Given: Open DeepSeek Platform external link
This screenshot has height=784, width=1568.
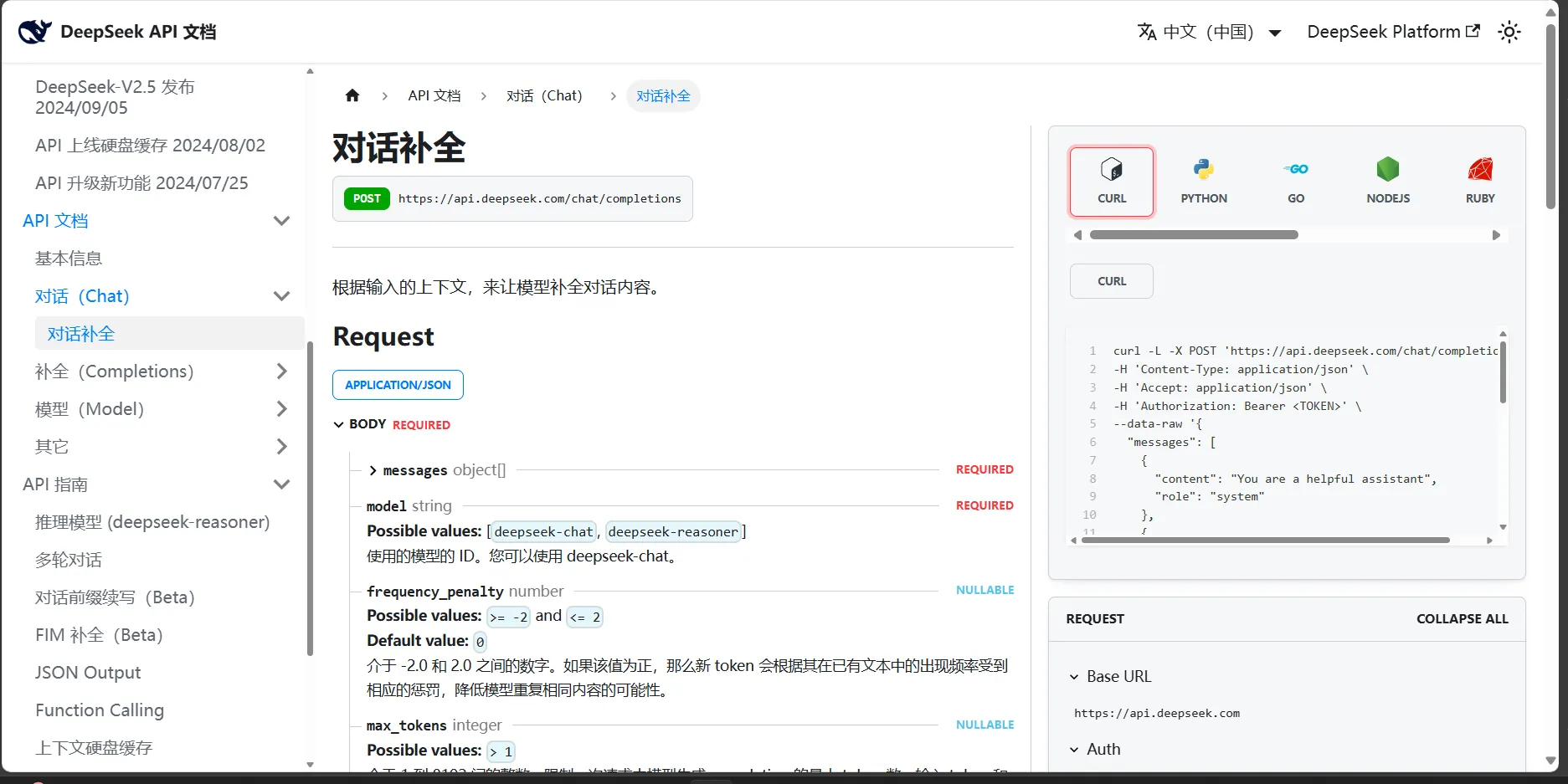Looking at the screenshot, I should click(x=1393, y=32).
